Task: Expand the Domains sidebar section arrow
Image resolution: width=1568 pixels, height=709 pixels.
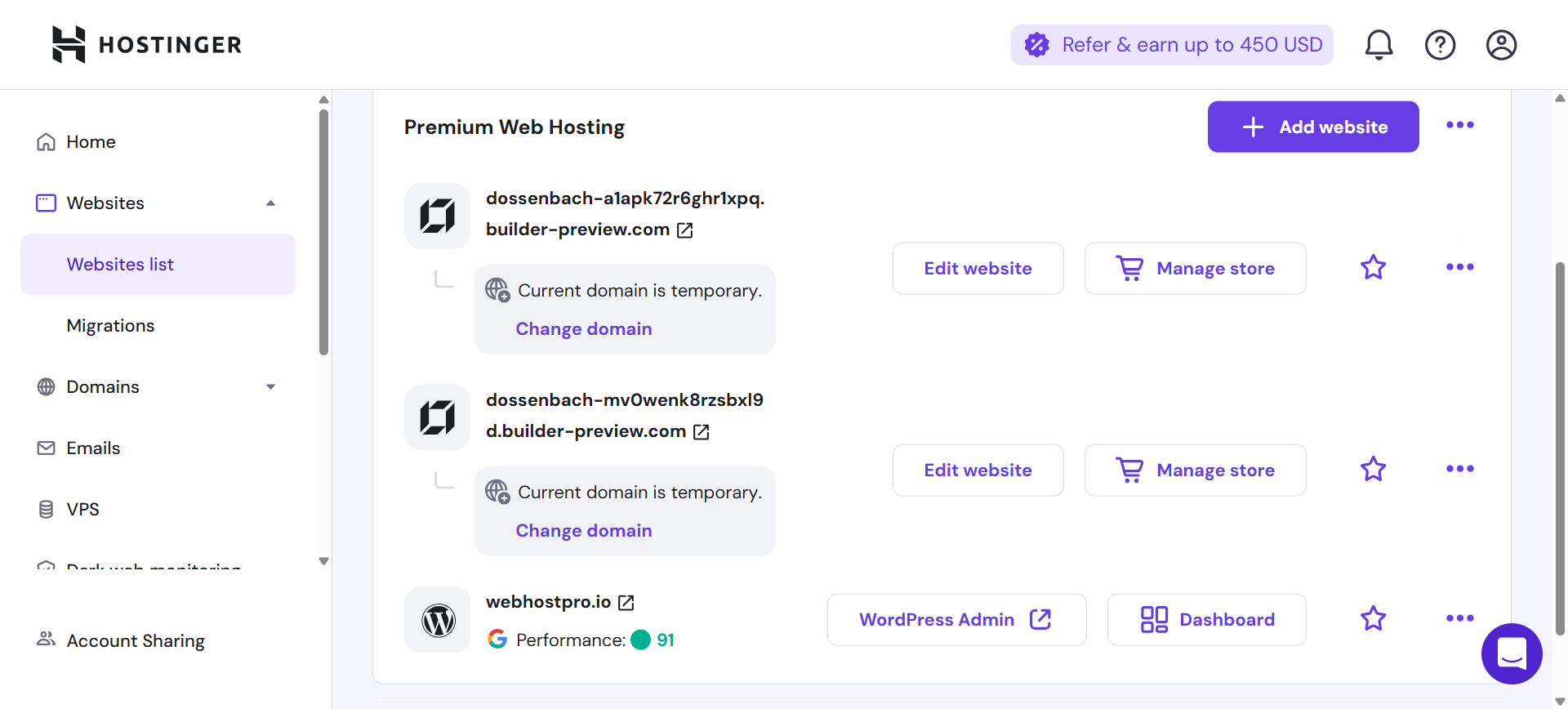Action: click(x=271, y=387)
